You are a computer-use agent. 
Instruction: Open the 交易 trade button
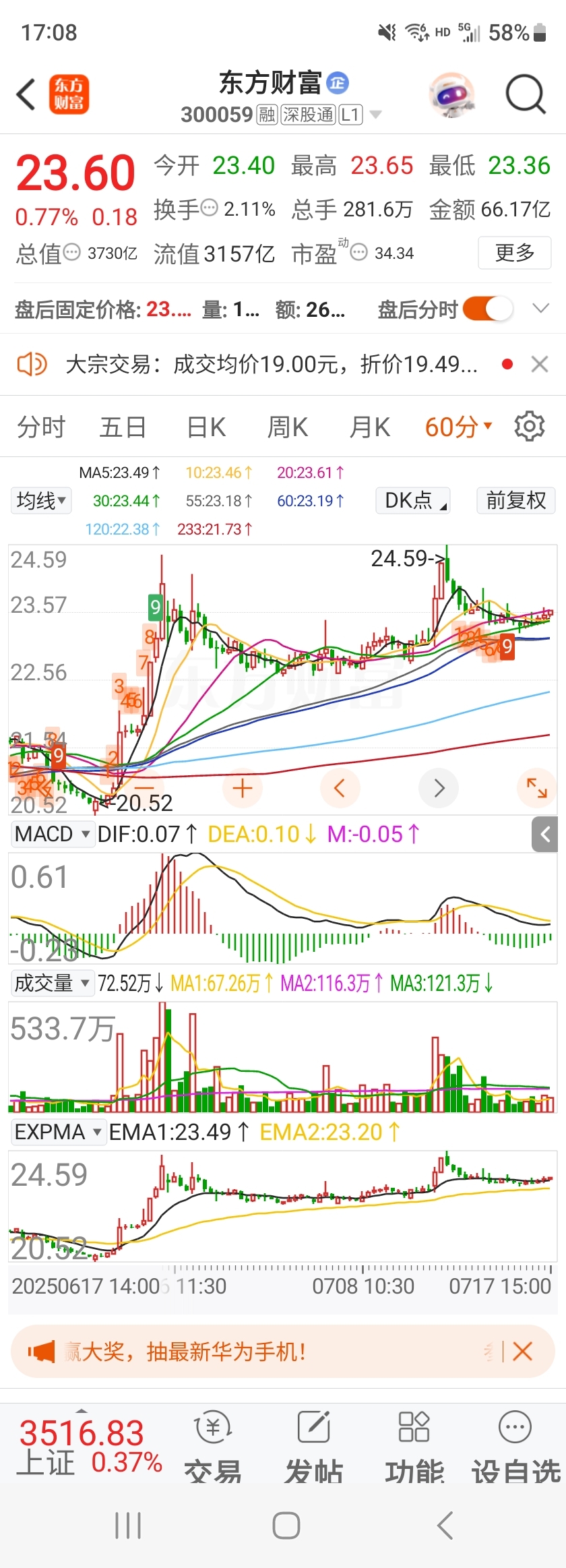click(x=214, y=1446)
